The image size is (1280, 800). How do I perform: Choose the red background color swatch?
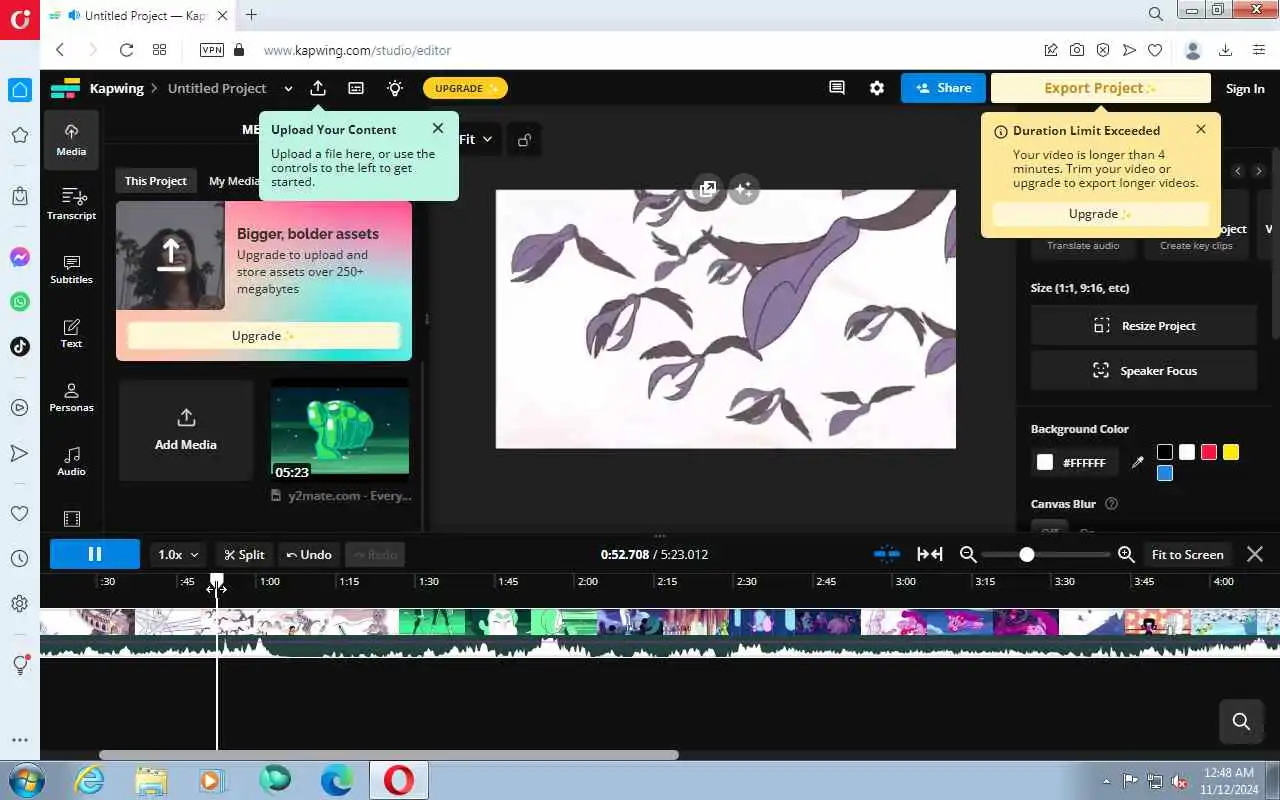tap(1209, 452)
